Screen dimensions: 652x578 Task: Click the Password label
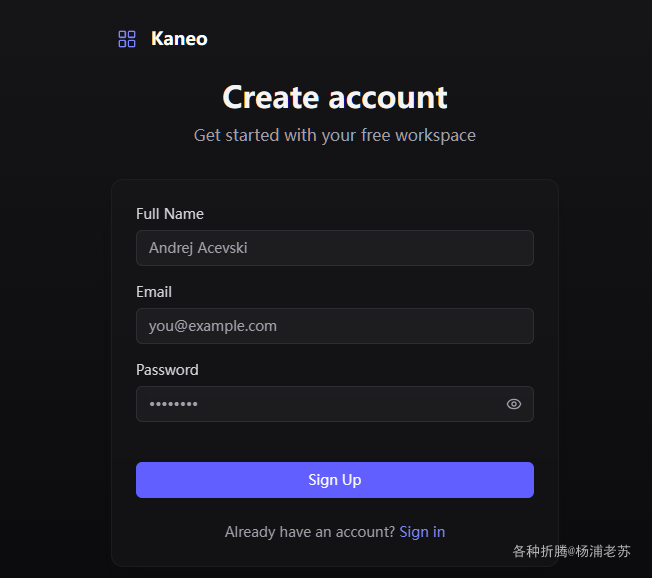[167, 370]
